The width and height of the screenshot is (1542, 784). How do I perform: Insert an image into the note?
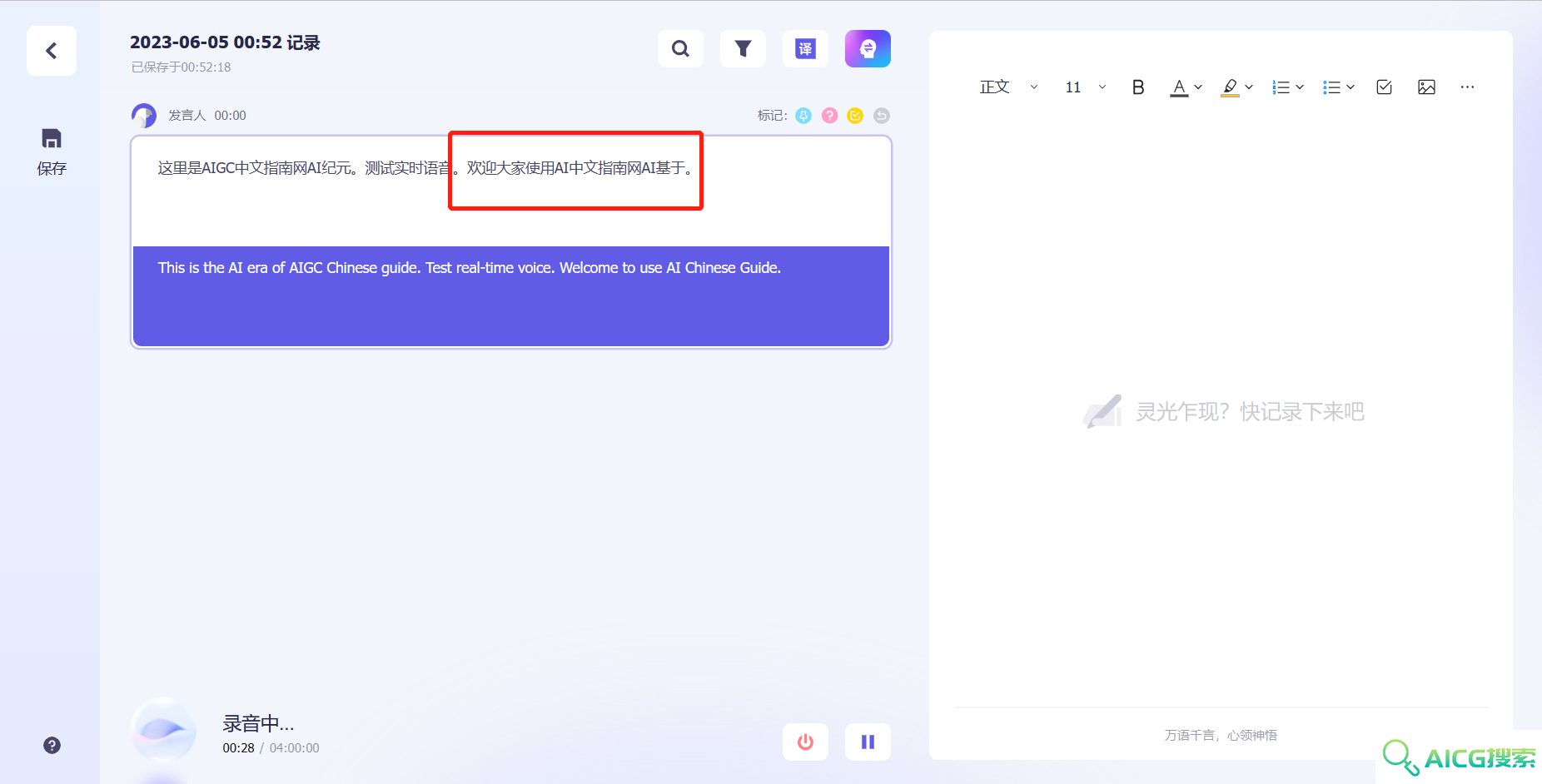pyautogui.click(x=1426, y=87)
